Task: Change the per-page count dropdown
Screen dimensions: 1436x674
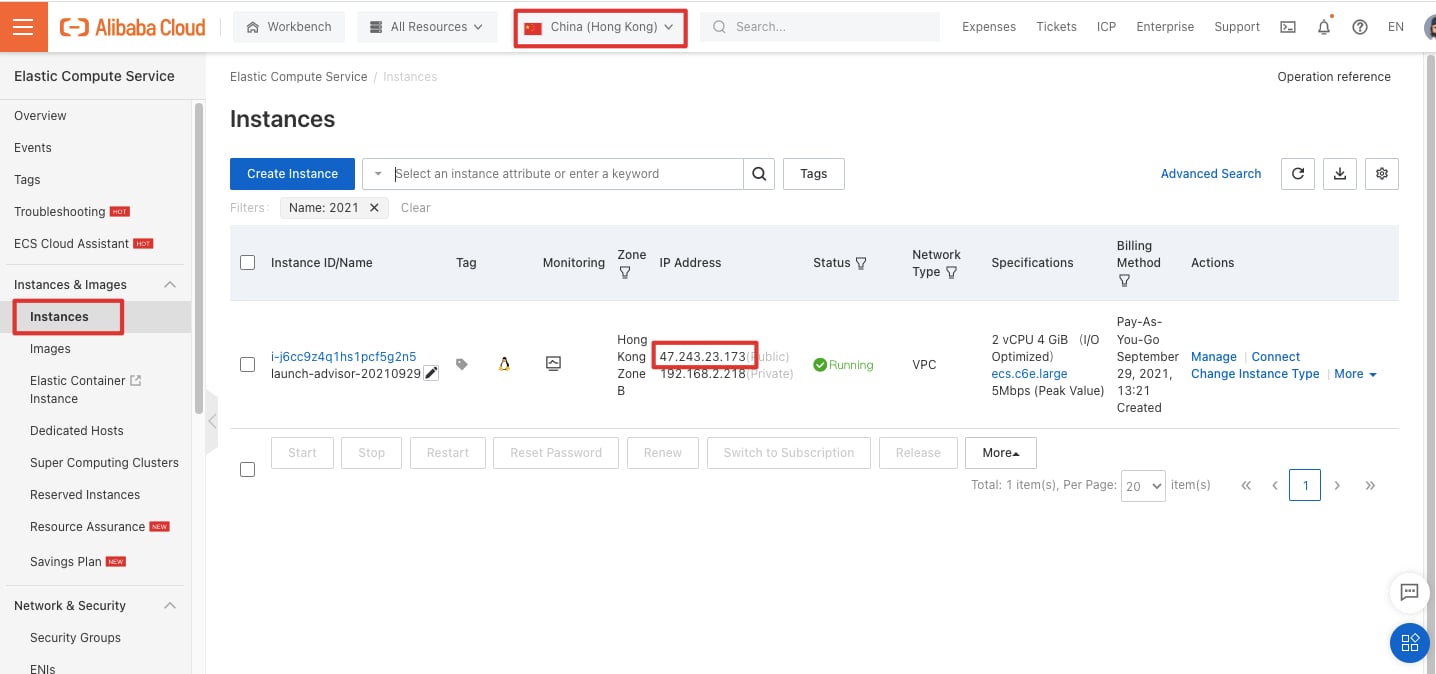Action: (x=1143, y=485)
